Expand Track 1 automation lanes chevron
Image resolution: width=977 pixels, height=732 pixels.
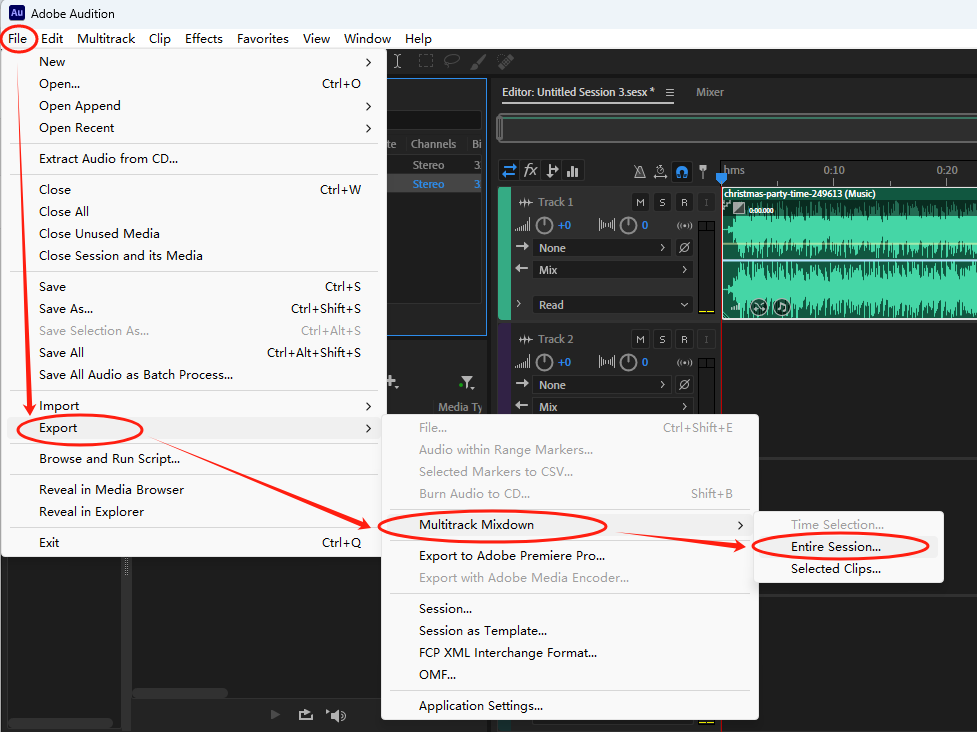point(518,304)
